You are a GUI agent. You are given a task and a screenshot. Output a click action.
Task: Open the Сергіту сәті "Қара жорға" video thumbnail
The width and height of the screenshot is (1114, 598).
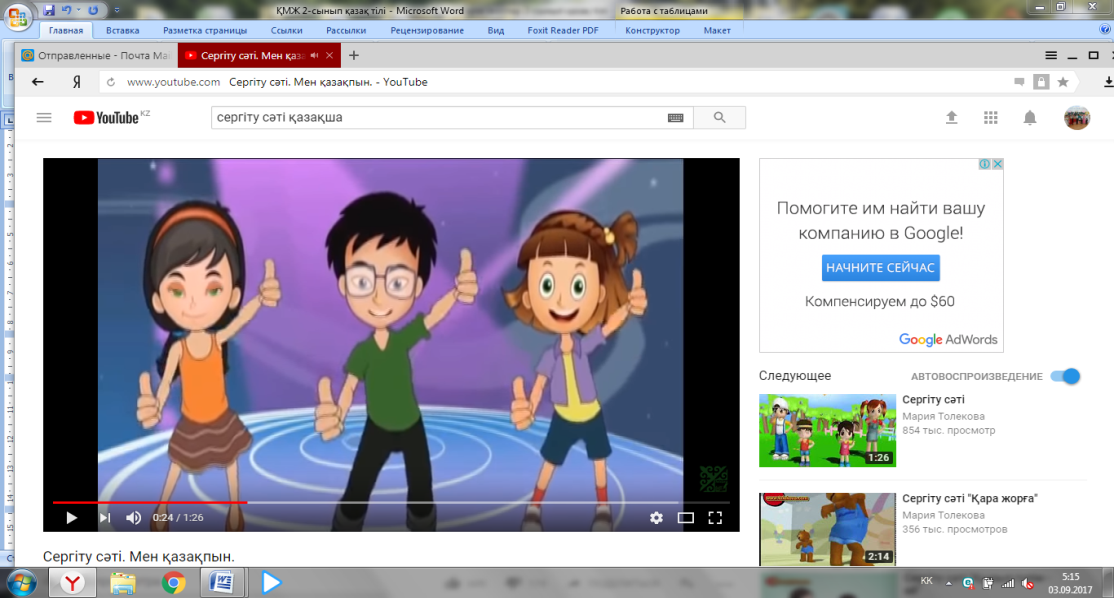point(827,529)
